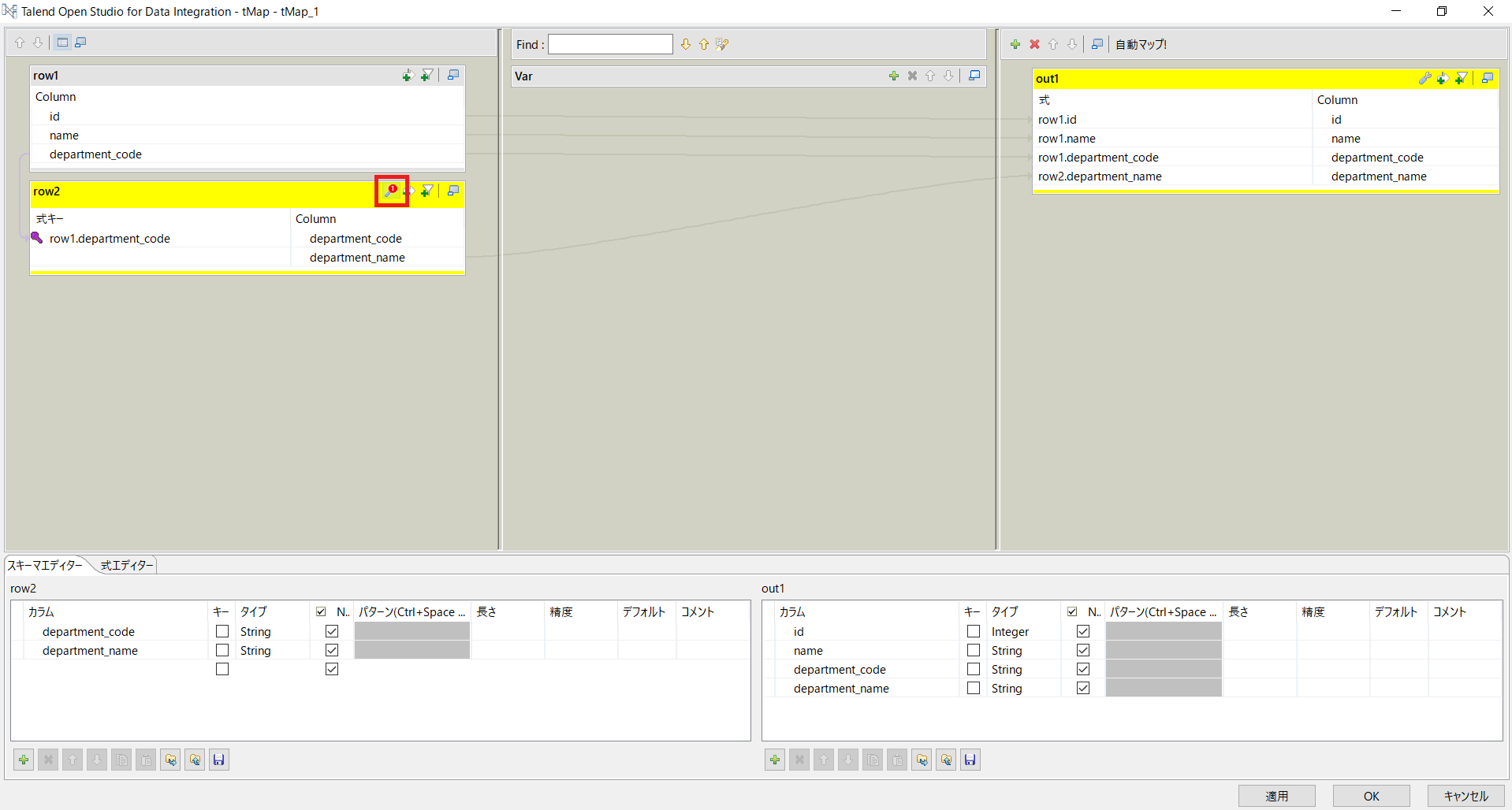Add a column to out1 schema
Image resolution: width=1512 pixels, height=810 pixels.
pyautogui.click(x=775, y=760)
